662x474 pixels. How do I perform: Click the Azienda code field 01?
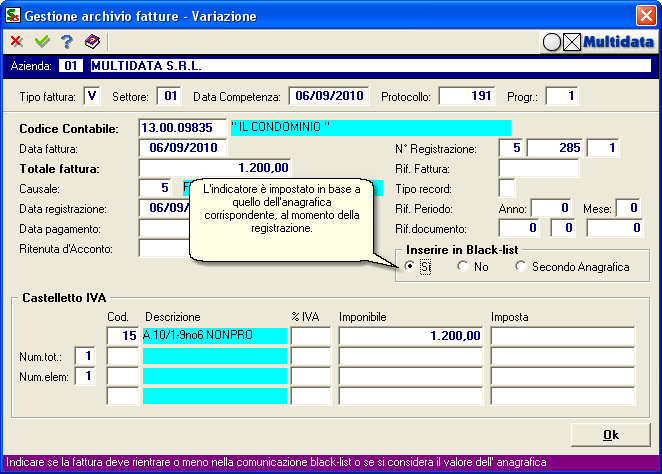(x=71, y=66)
